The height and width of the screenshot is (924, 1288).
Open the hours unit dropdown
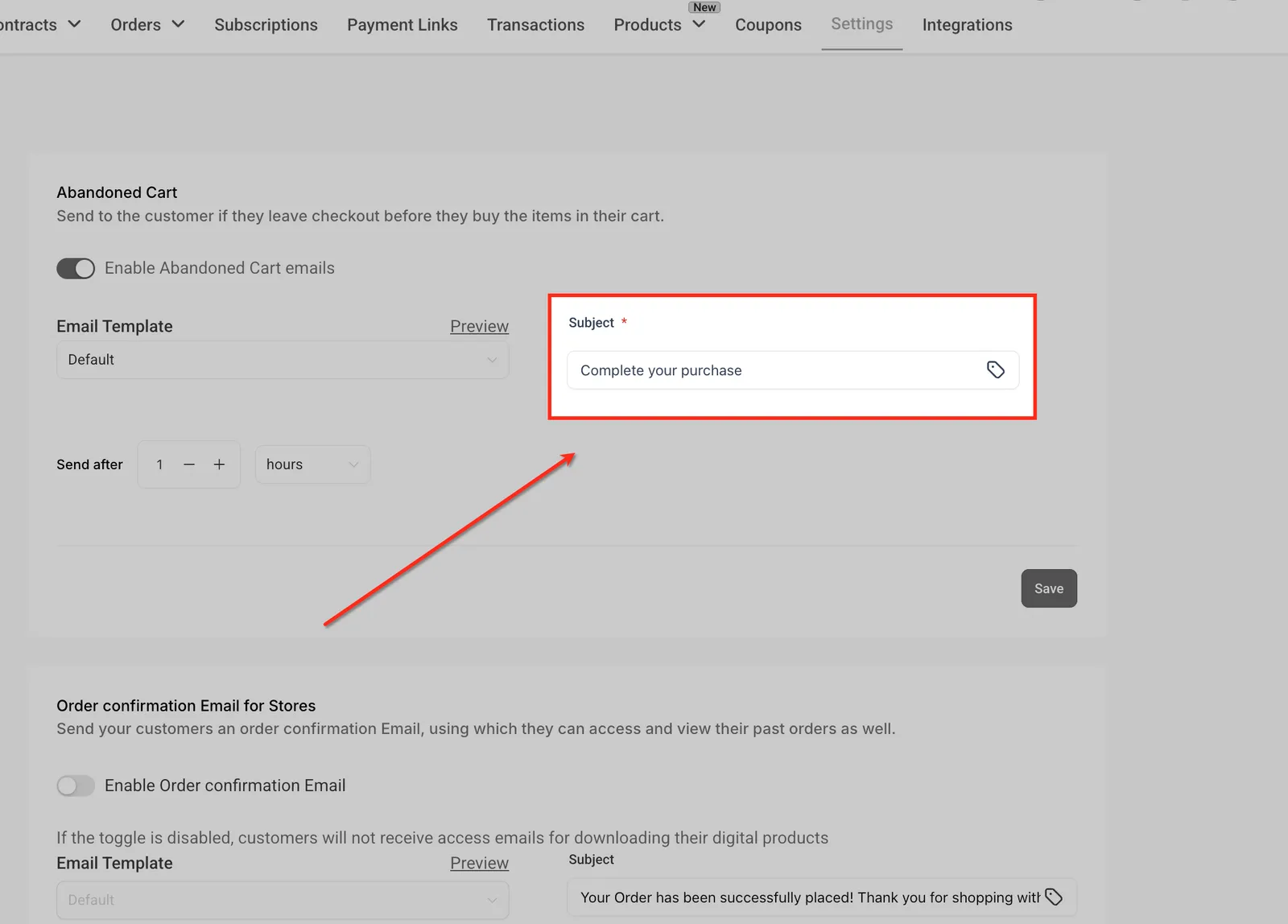click(312, 464)
